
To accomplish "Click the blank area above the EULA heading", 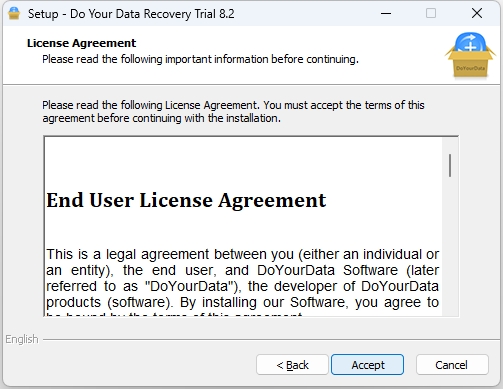I will [243, 163].
